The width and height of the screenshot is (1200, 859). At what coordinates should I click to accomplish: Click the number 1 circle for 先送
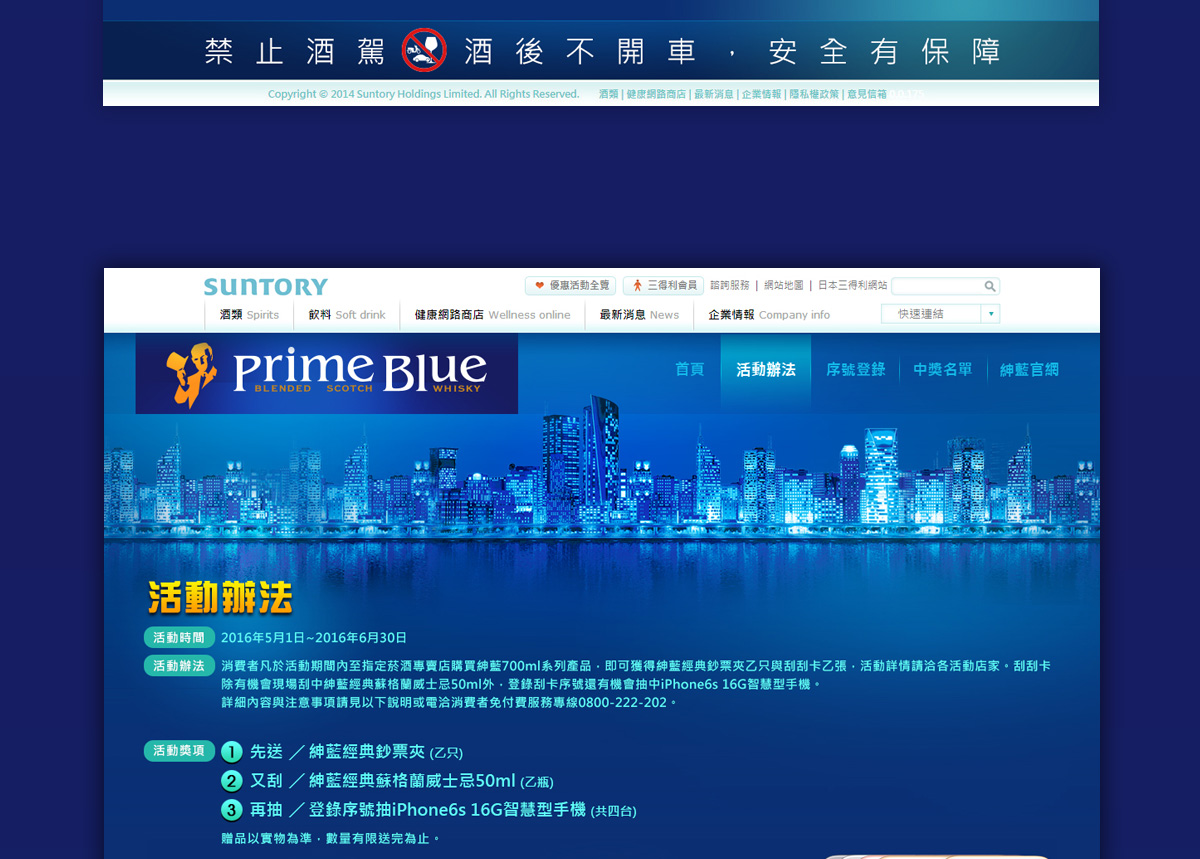click(x=232, y=752)
